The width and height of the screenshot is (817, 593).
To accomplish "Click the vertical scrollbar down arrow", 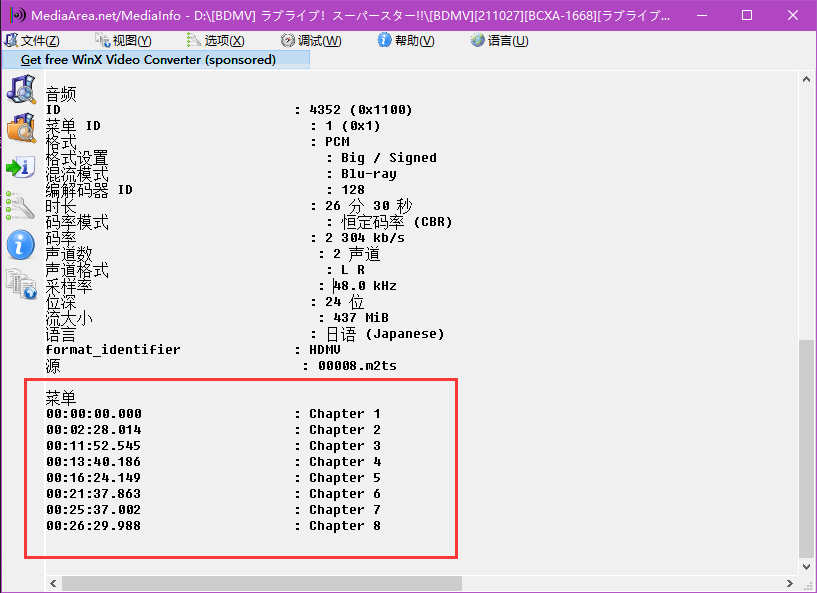I will (806, 567).
